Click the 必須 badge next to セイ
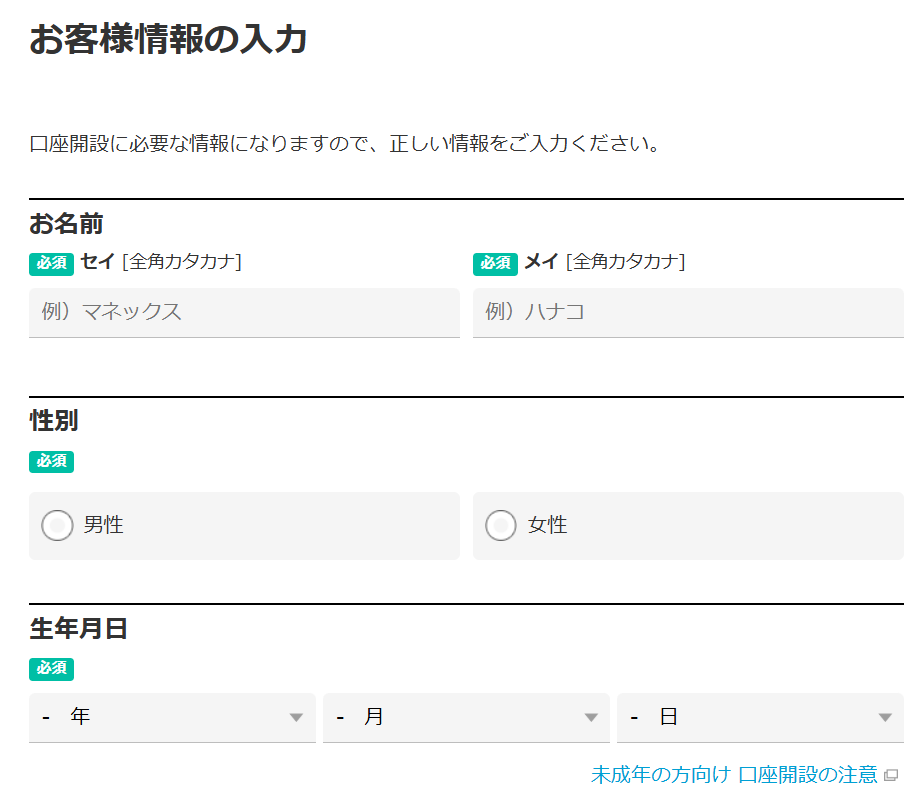This screenshot has width=919, height=798. coord(51,263)
